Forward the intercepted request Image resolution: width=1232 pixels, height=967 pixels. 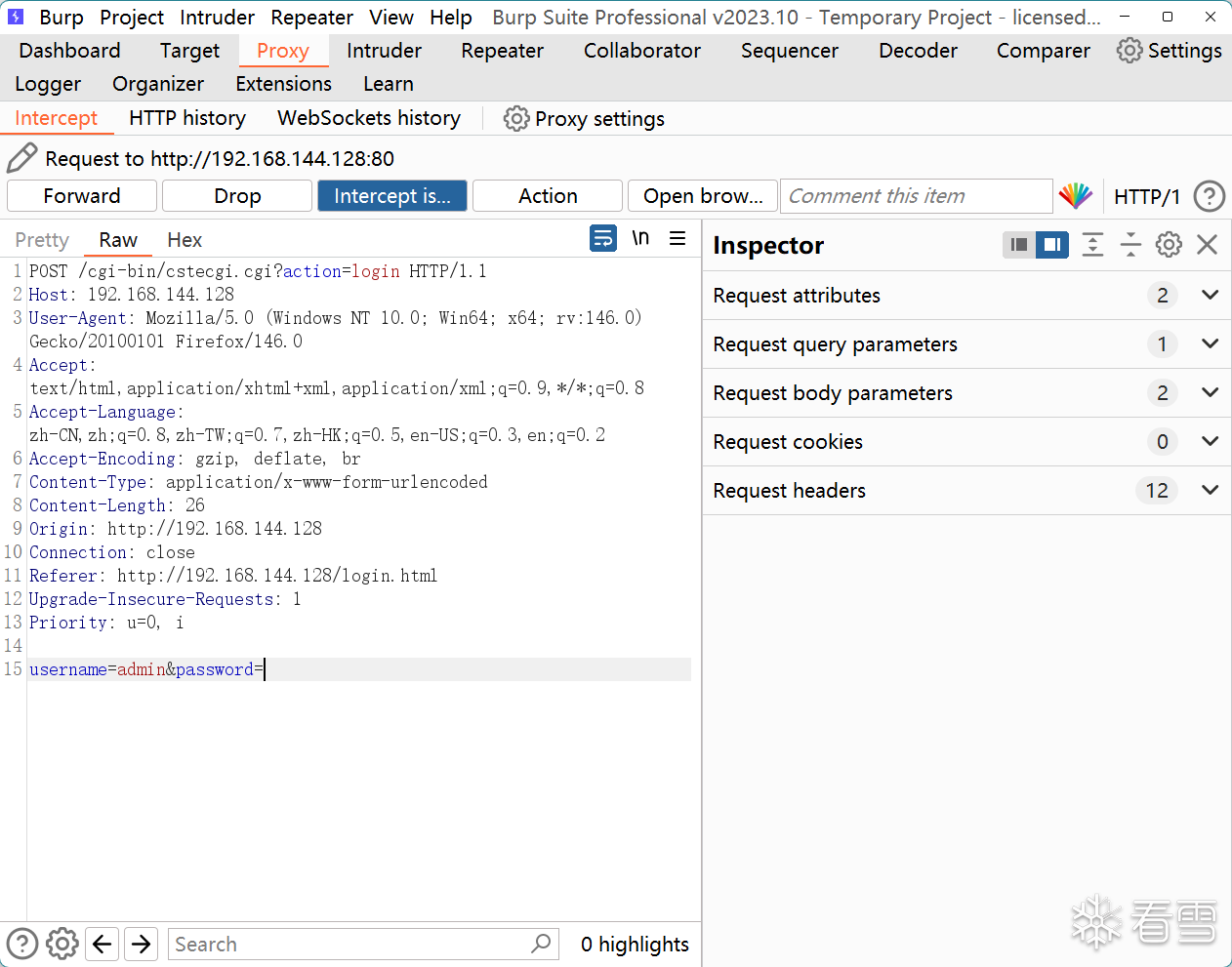[82, 196]
